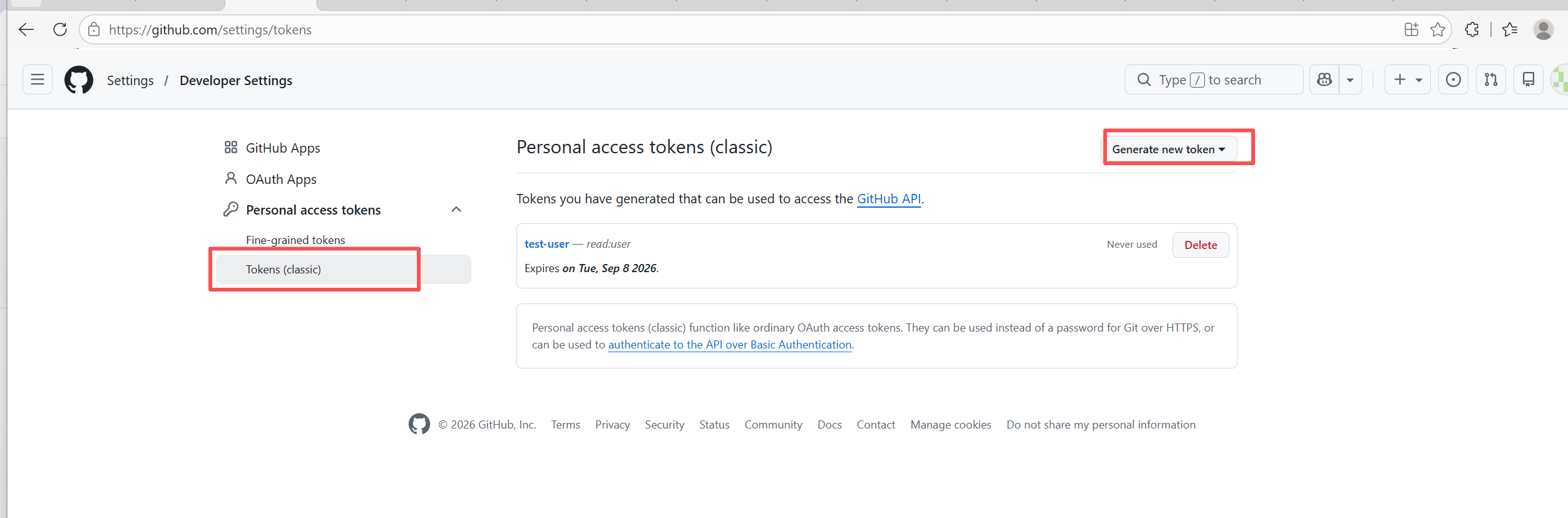Focus the GitHub search box
The image size is (1568, 518).
coord(1214,79)
